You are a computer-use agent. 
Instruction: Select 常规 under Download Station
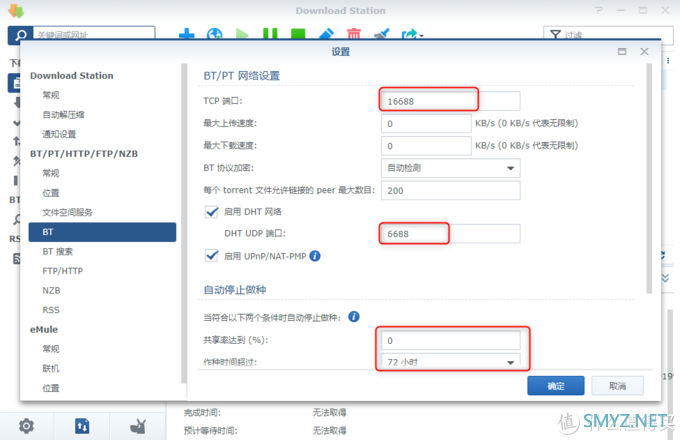click(x=51, y=95)
